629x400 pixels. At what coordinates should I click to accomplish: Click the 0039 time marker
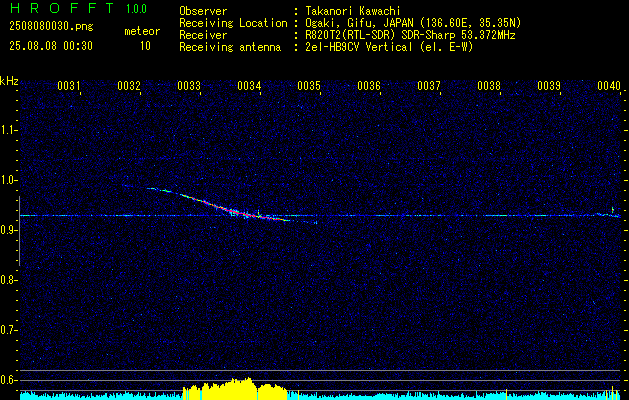coord(548,85)
